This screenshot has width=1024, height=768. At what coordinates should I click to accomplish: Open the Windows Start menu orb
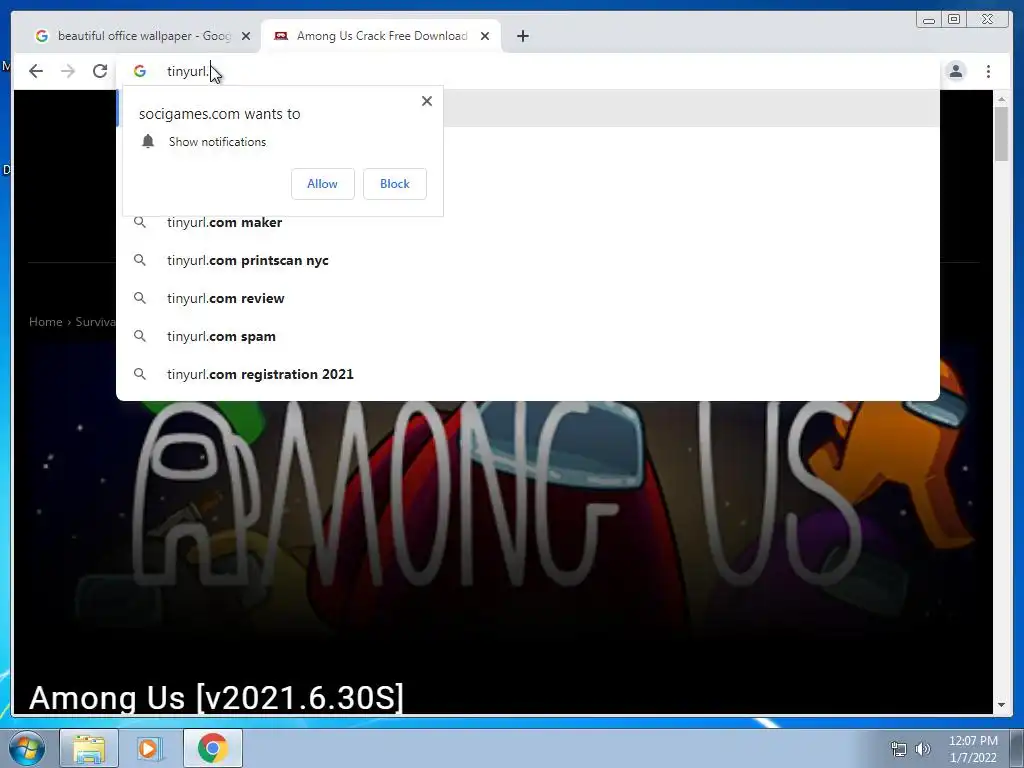26,748
